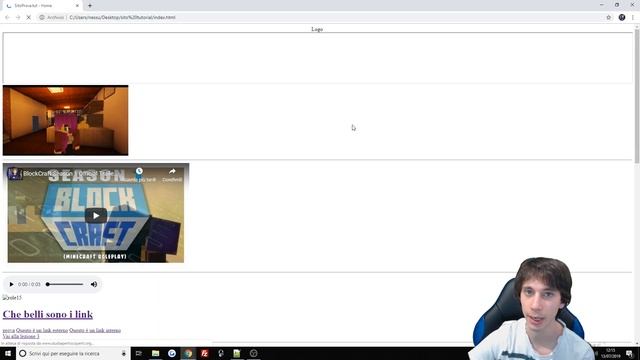Image resolution: width=640 pixels, height=360 pixels.
Task: Click the YouTube Watch later clock icon
Action: click(140, 171)
